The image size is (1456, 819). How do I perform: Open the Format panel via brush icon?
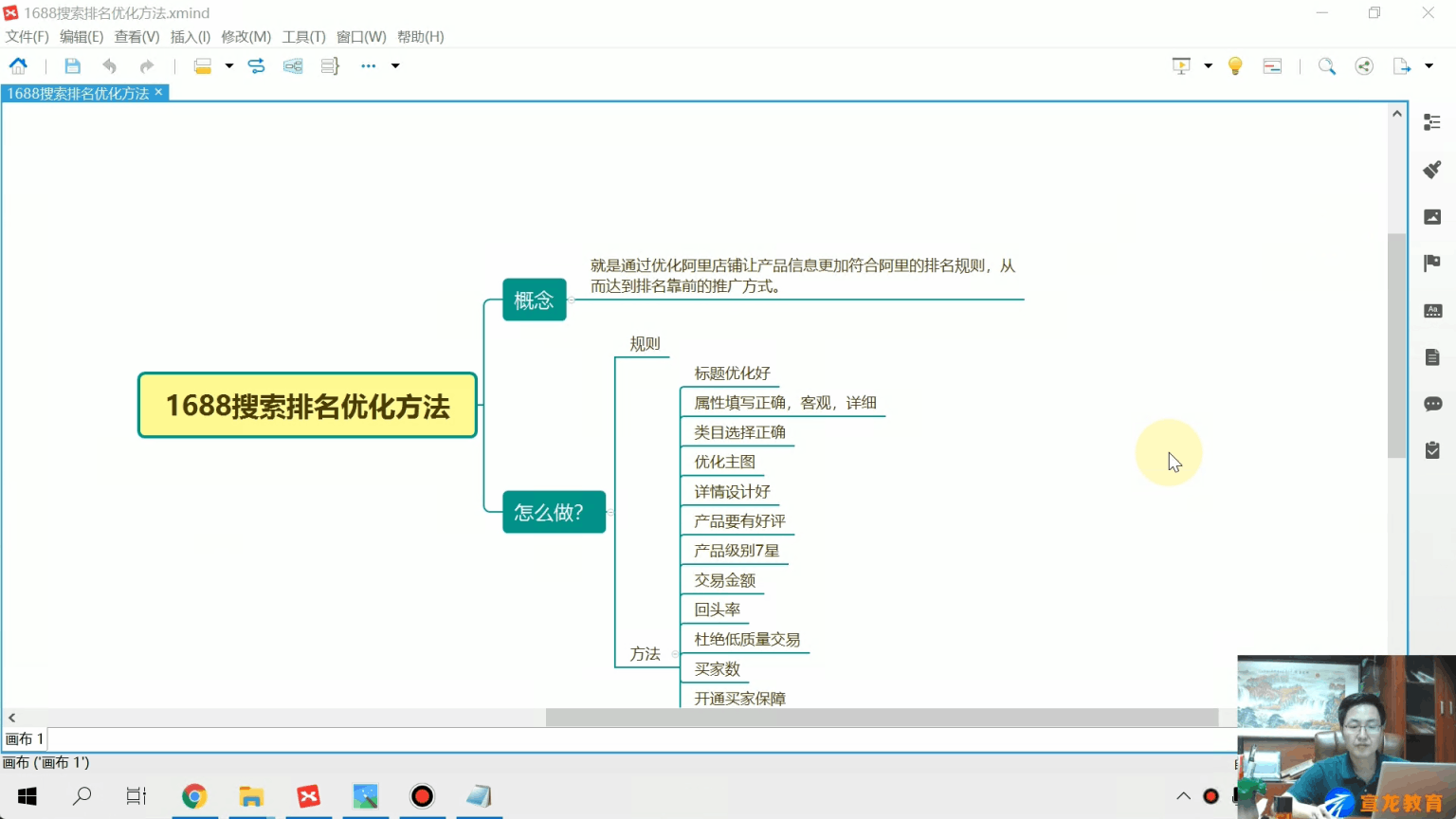pyautogui.click(x=1432, y=169)
